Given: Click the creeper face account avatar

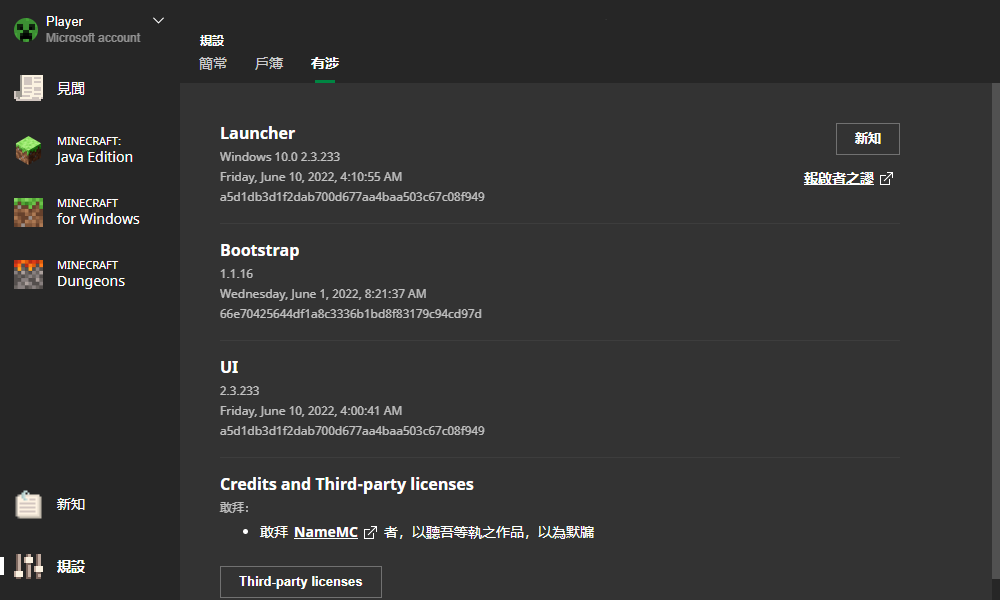Looking at the screenshot, I should (x=26, y=29).
